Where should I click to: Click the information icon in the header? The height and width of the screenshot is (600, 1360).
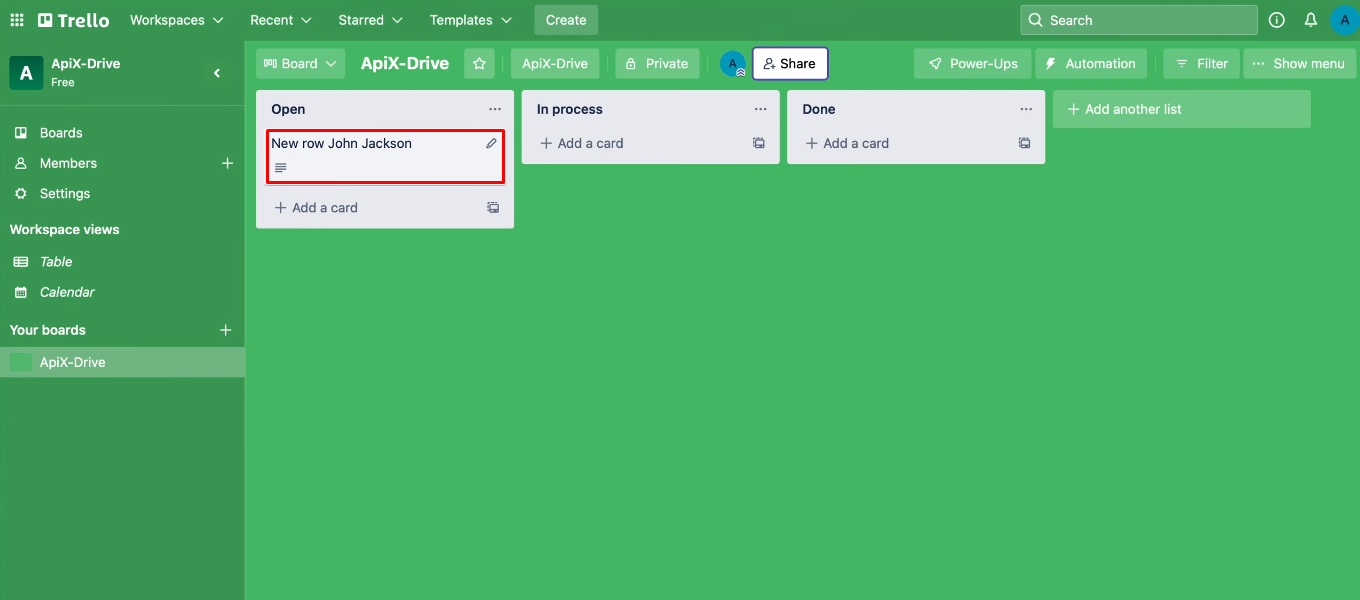coord(1276,19)
